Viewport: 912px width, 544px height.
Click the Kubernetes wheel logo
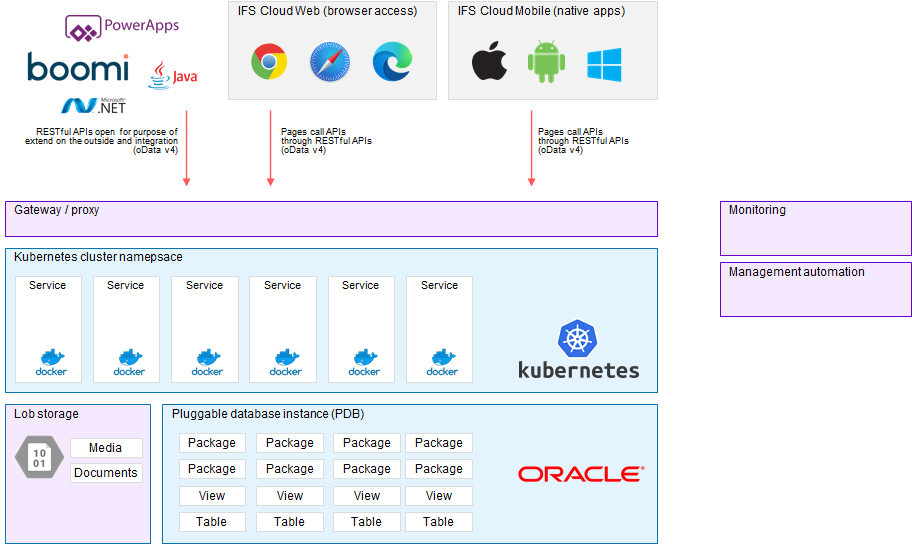[x=578, y=339]
